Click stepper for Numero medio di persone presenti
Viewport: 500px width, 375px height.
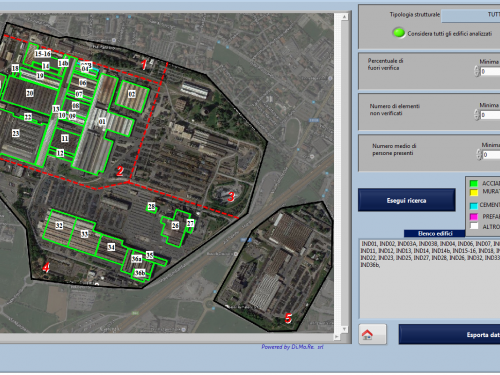pyautogui.click(x=479, y=154)
